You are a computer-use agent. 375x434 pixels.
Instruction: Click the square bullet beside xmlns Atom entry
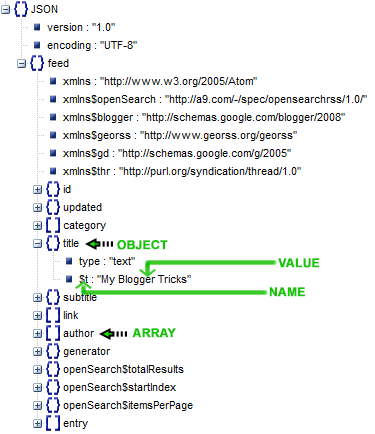pyautogui.click(x=53, y=81)
